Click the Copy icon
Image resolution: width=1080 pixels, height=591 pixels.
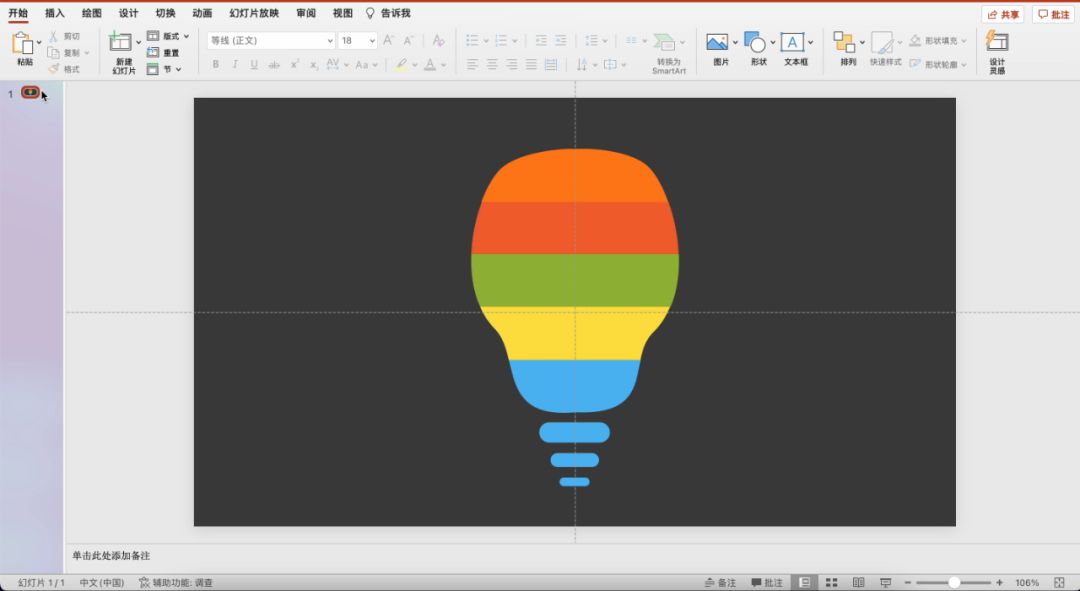53,53
